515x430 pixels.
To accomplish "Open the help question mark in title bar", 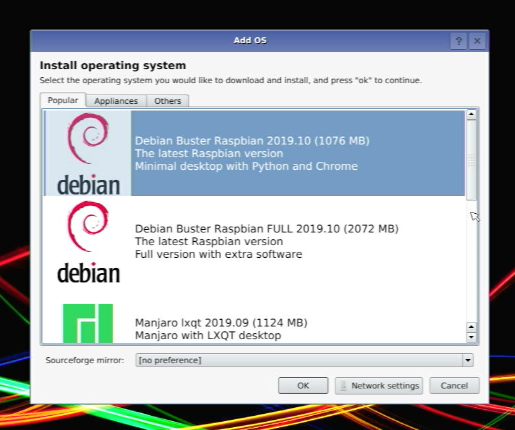I will coord(459,41).
